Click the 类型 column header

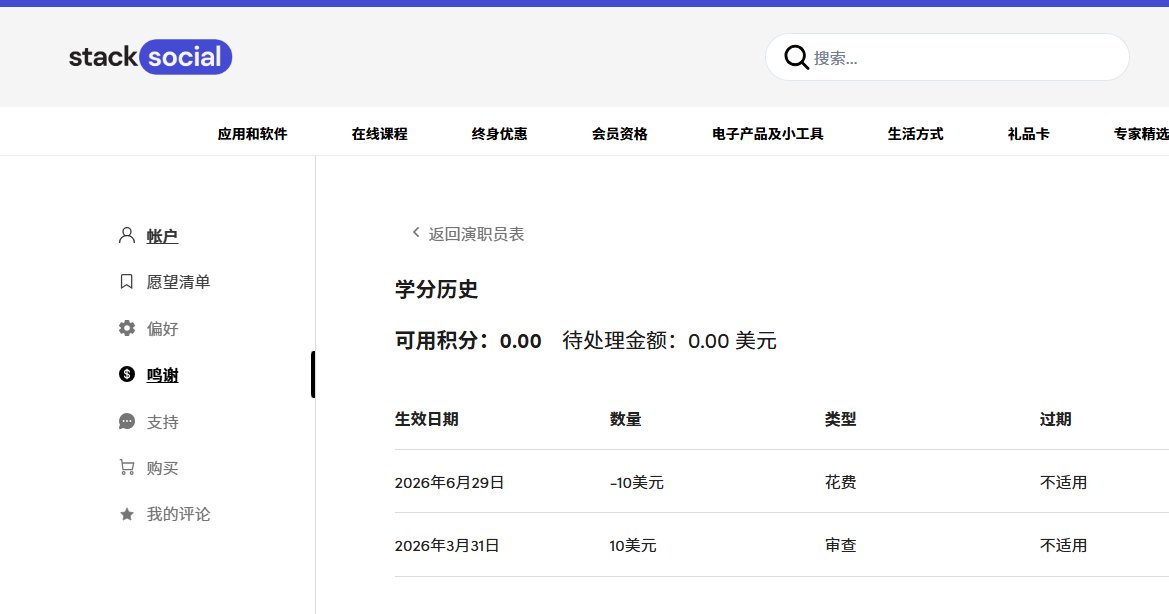click(840, 419)
